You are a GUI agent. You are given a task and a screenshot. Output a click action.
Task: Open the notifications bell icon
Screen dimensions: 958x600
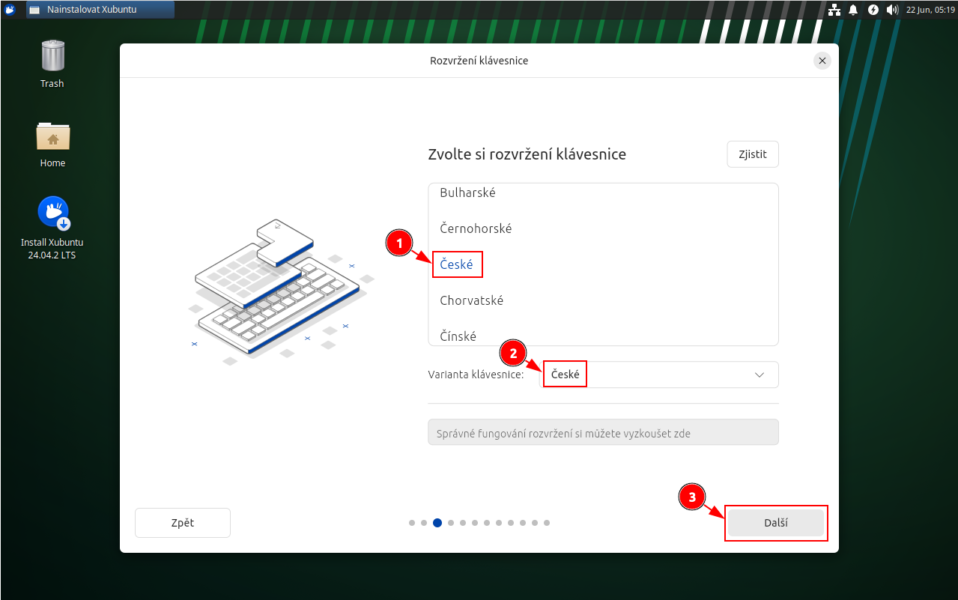(x=853, y=9)
